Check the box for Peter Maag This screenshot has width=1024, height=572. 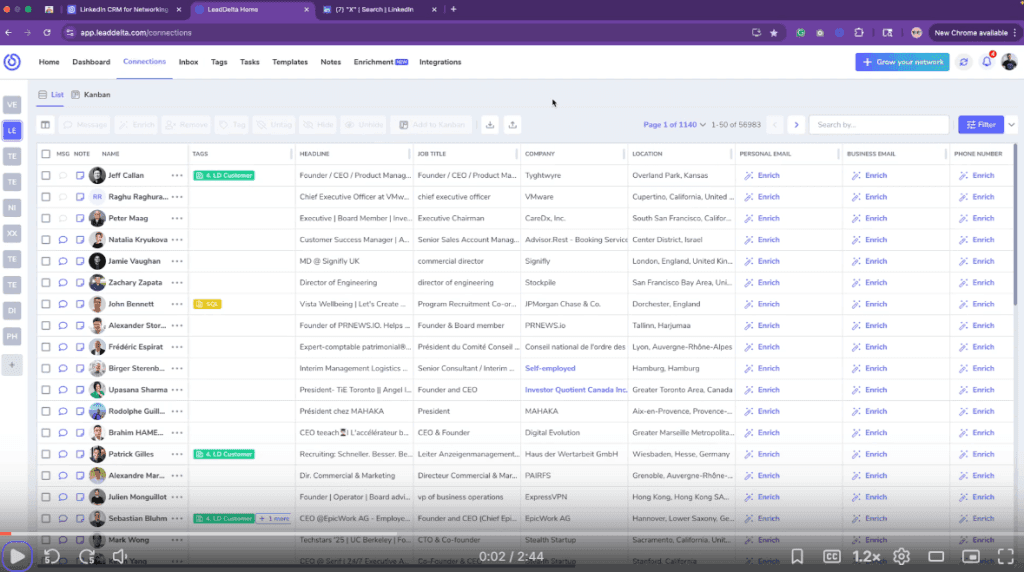tap(46, 218)
